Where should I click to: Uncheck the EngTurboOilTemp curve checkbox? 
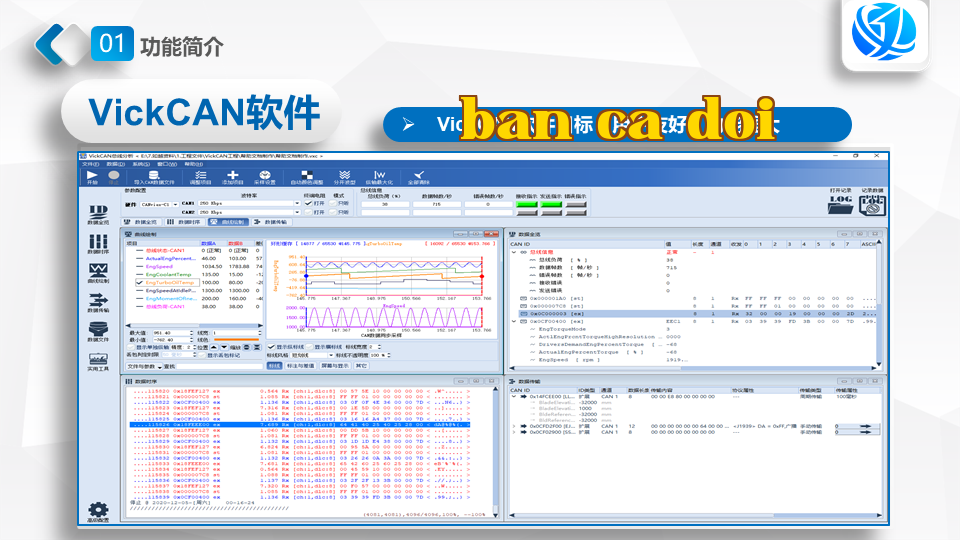tap(140, 283)
